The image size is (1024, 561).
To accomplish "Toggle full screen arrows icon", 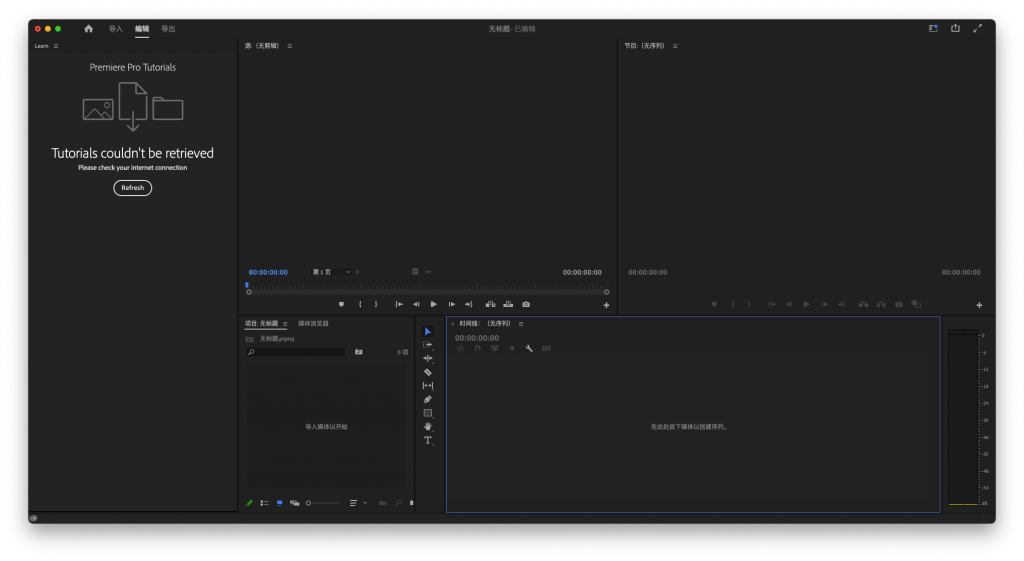I will tap(978, 28).
